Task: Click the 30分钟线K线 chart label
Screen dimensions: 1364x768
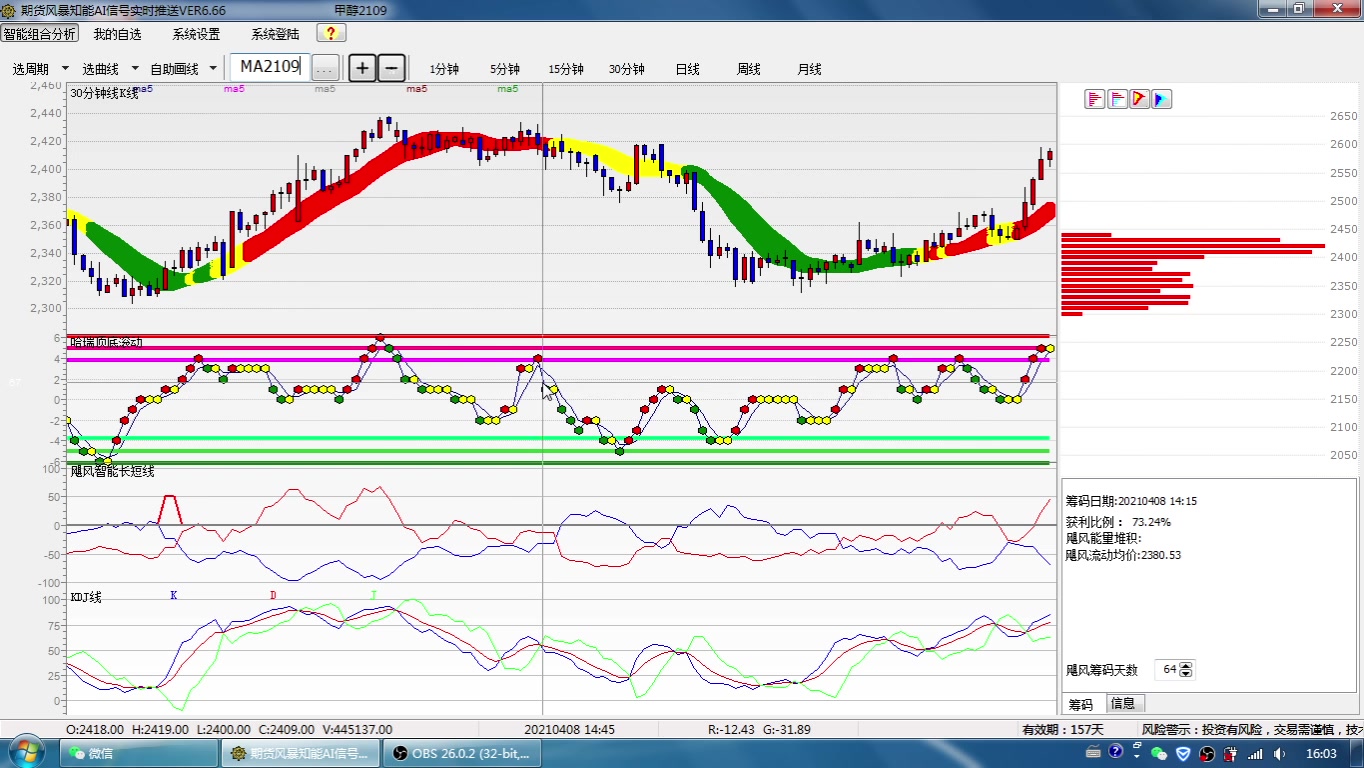Action: (x=104, y=93)
